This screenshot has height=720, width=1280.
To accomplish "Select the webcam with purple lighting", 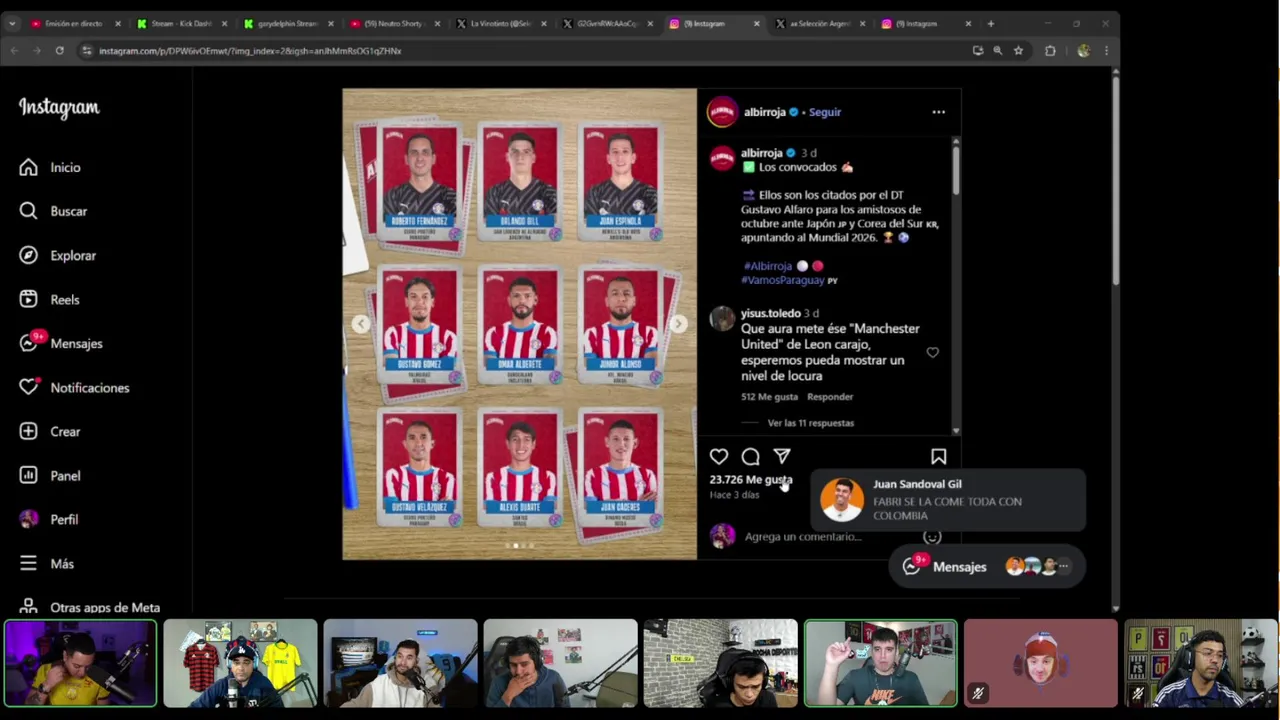I will 80,663.
